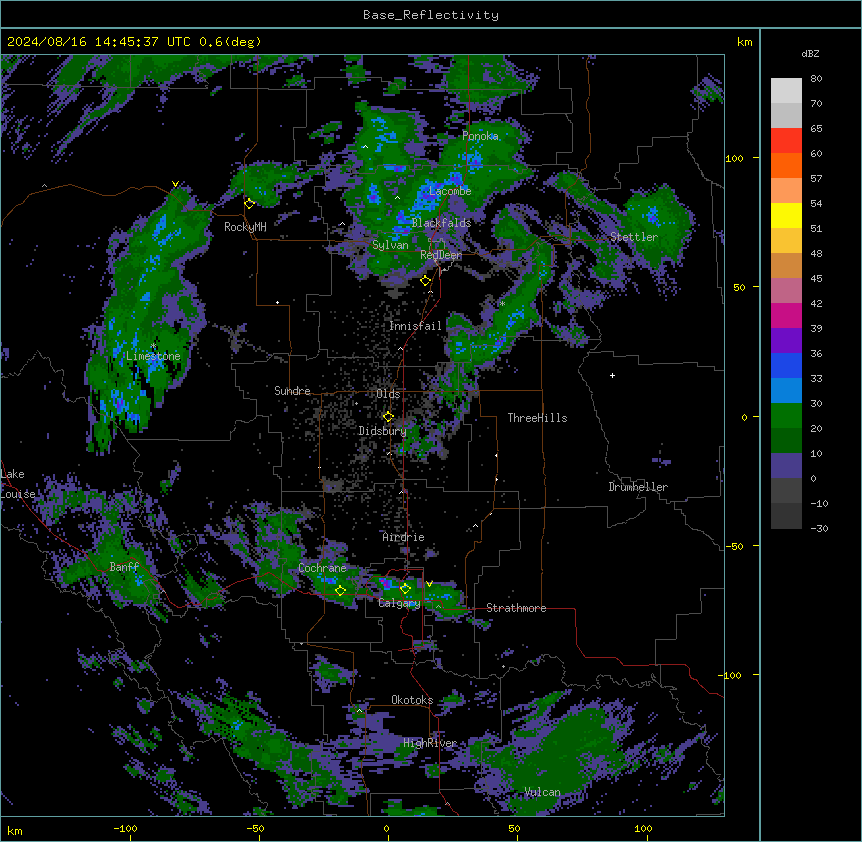Select the light blue 33-30 dBZ swatch

coord(786,390)
